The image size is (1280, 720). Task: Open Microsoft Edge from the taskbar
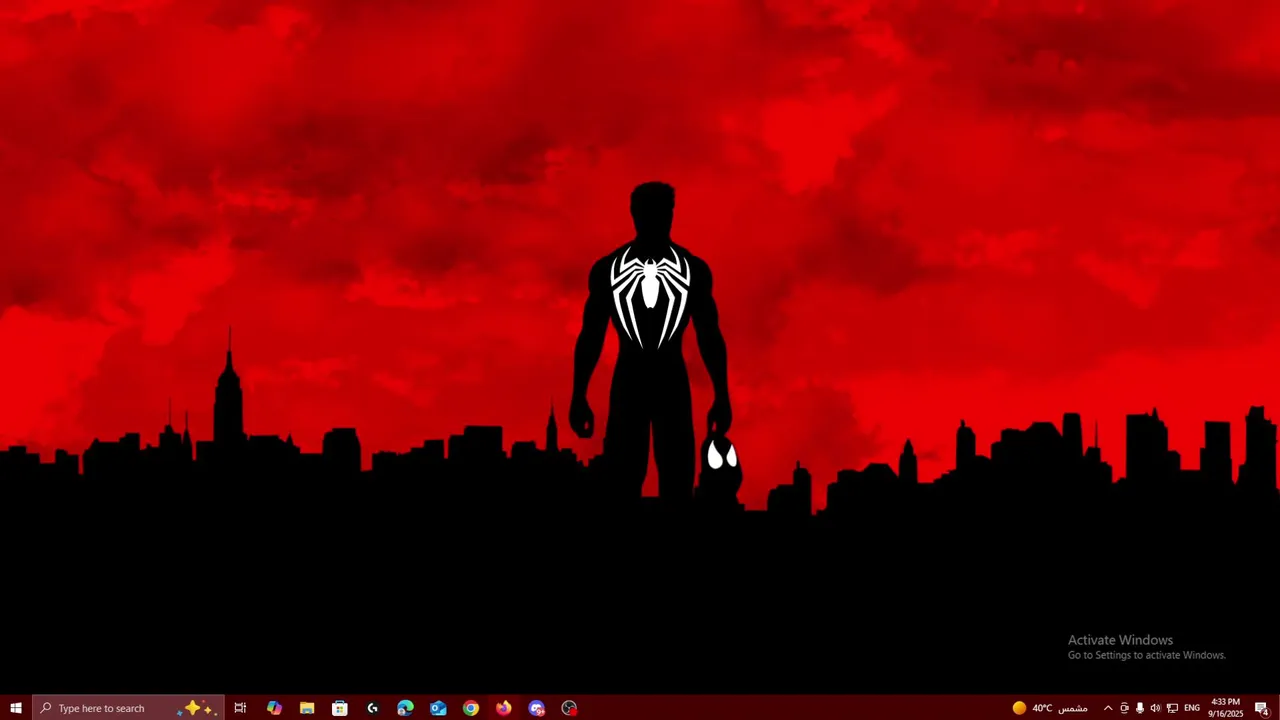405,708
